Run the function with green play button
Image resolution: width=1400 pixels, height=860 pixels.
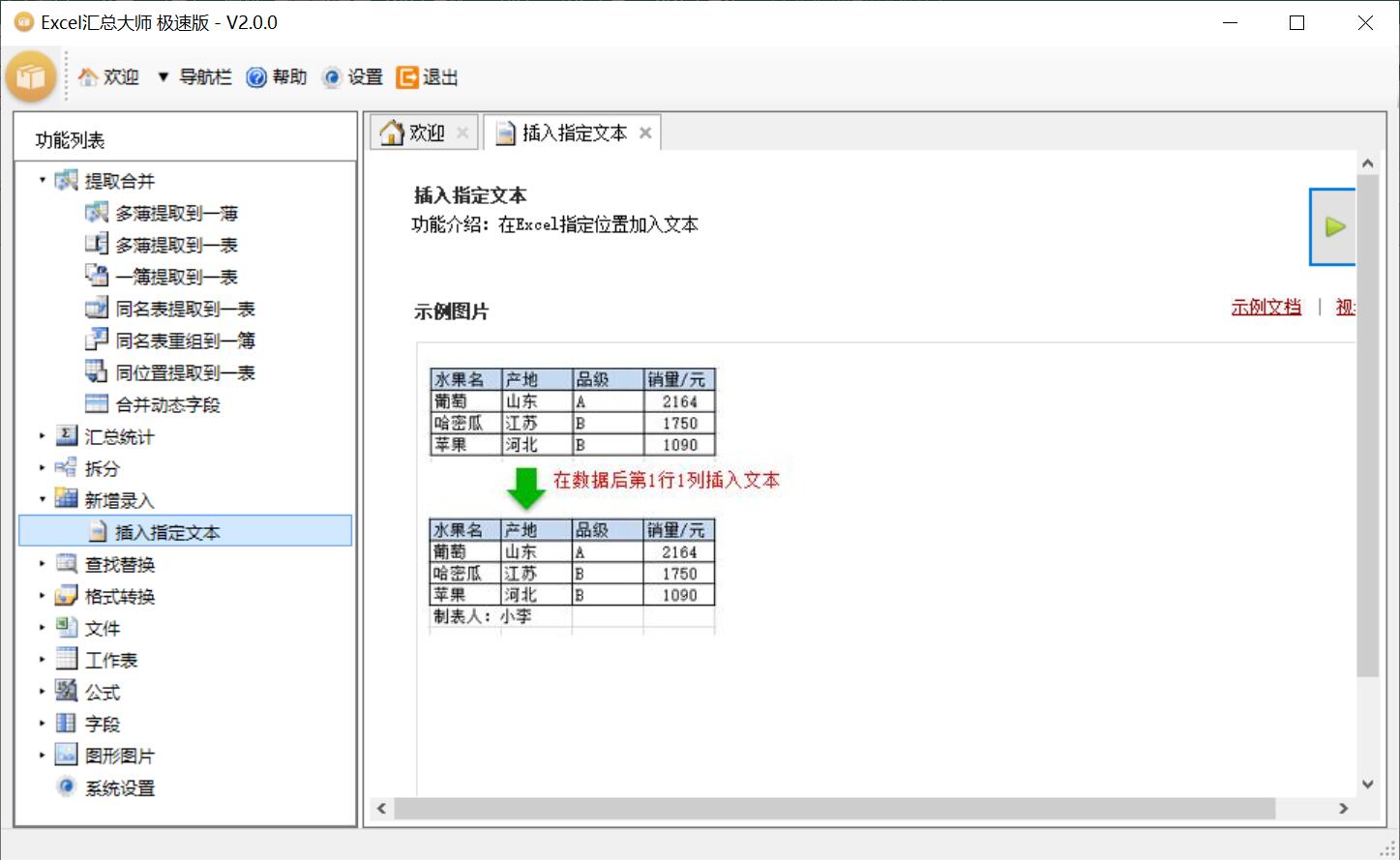pyautogui.click(x=1333, y=227)
